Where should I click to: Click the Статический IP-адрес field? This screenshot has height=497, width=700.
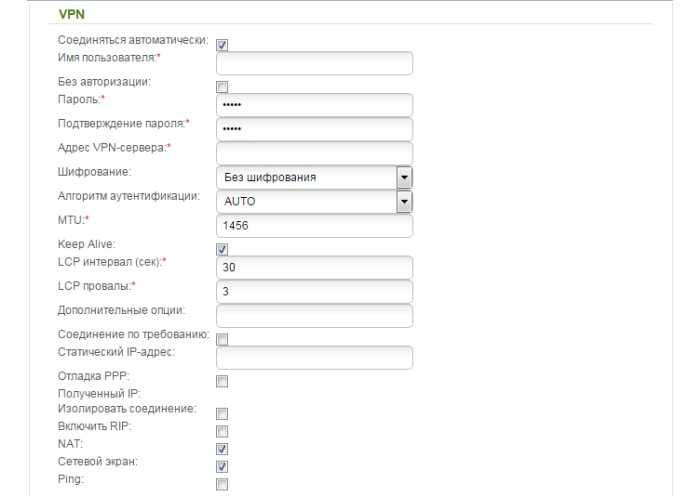(314, 358)
